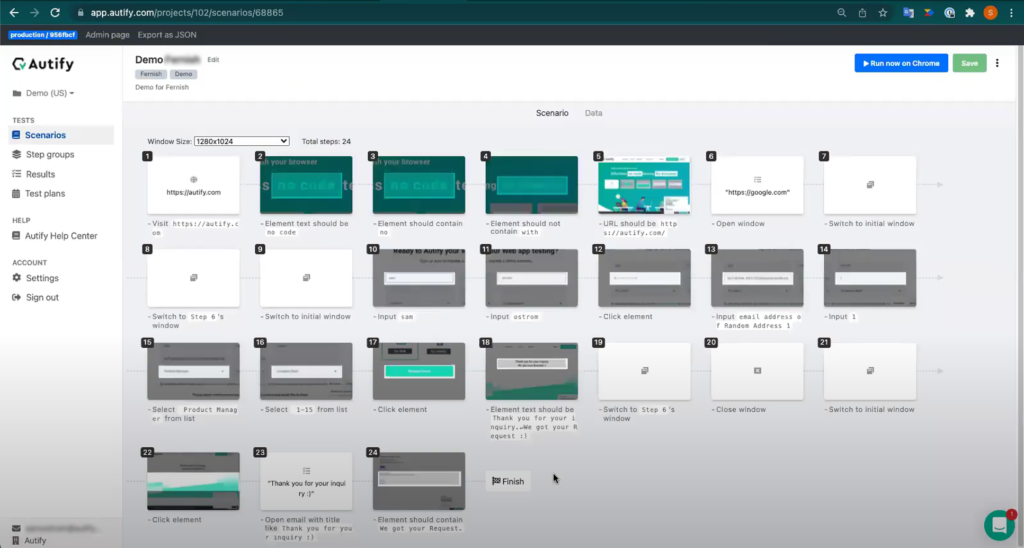Image resolution: width=1024 pixels, height=548 pixels.
Task: Open step 22 Click element thumbnail
Action: 193,481
